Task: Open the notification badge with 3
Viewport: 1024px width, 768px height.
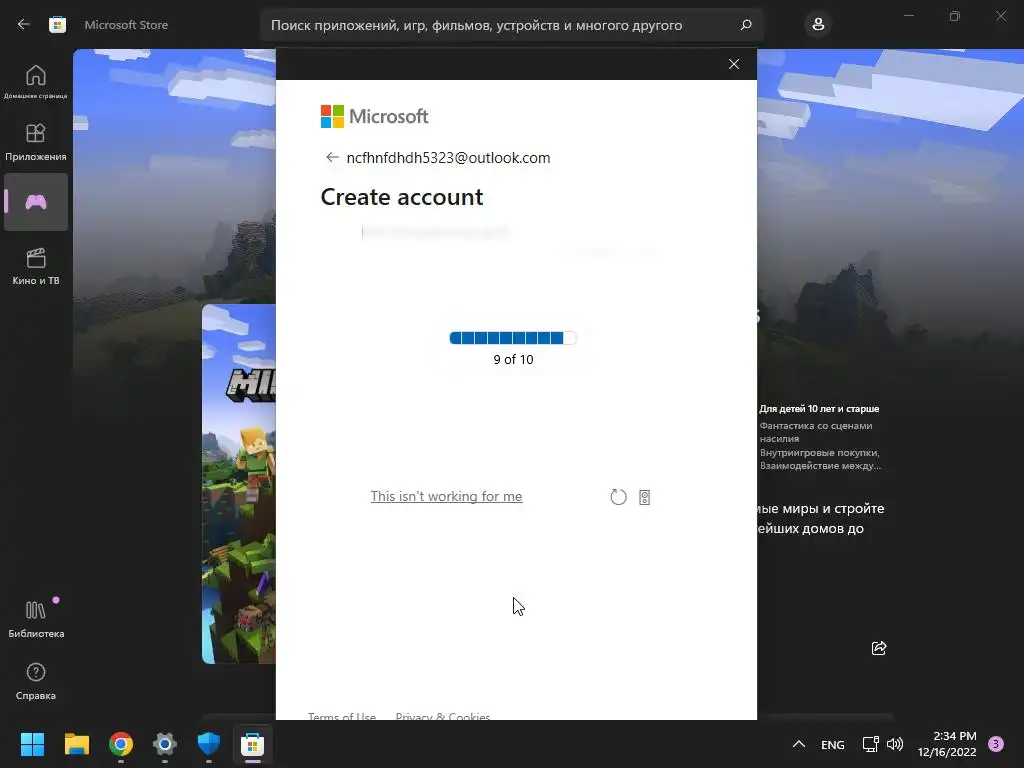Action: tap(996, 743)
